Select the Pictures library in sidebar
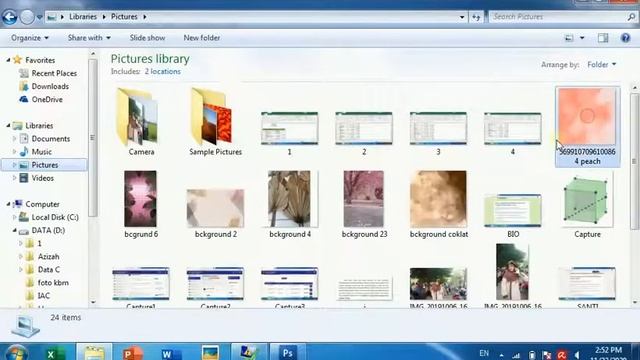Image resolution: width=640 pixels, height=360 pixels. point(44,165)
